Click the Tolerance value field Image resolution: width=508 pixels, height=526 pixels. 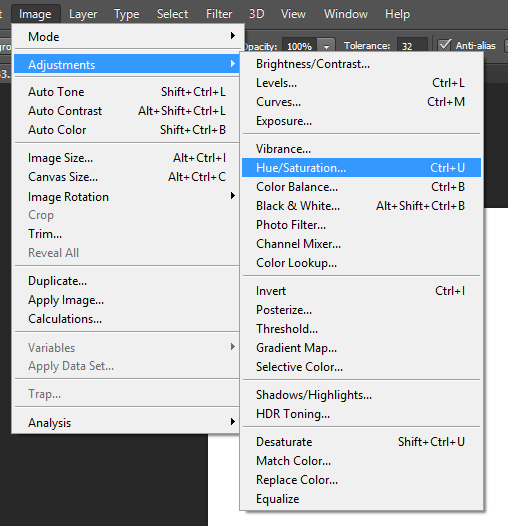click(412, 46)
